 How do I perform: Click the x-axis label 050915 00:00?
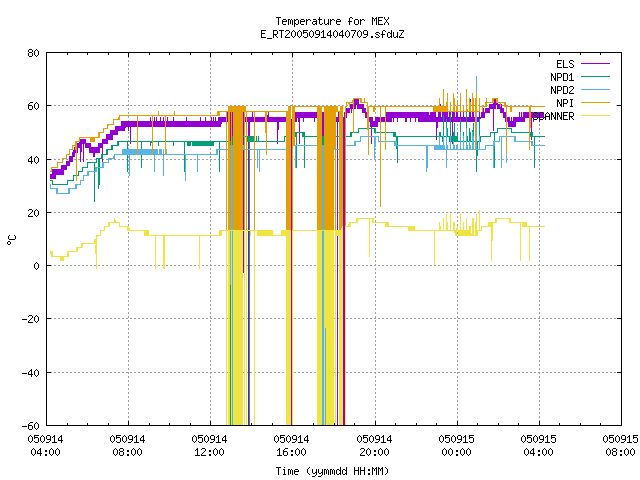pos(456,446)
